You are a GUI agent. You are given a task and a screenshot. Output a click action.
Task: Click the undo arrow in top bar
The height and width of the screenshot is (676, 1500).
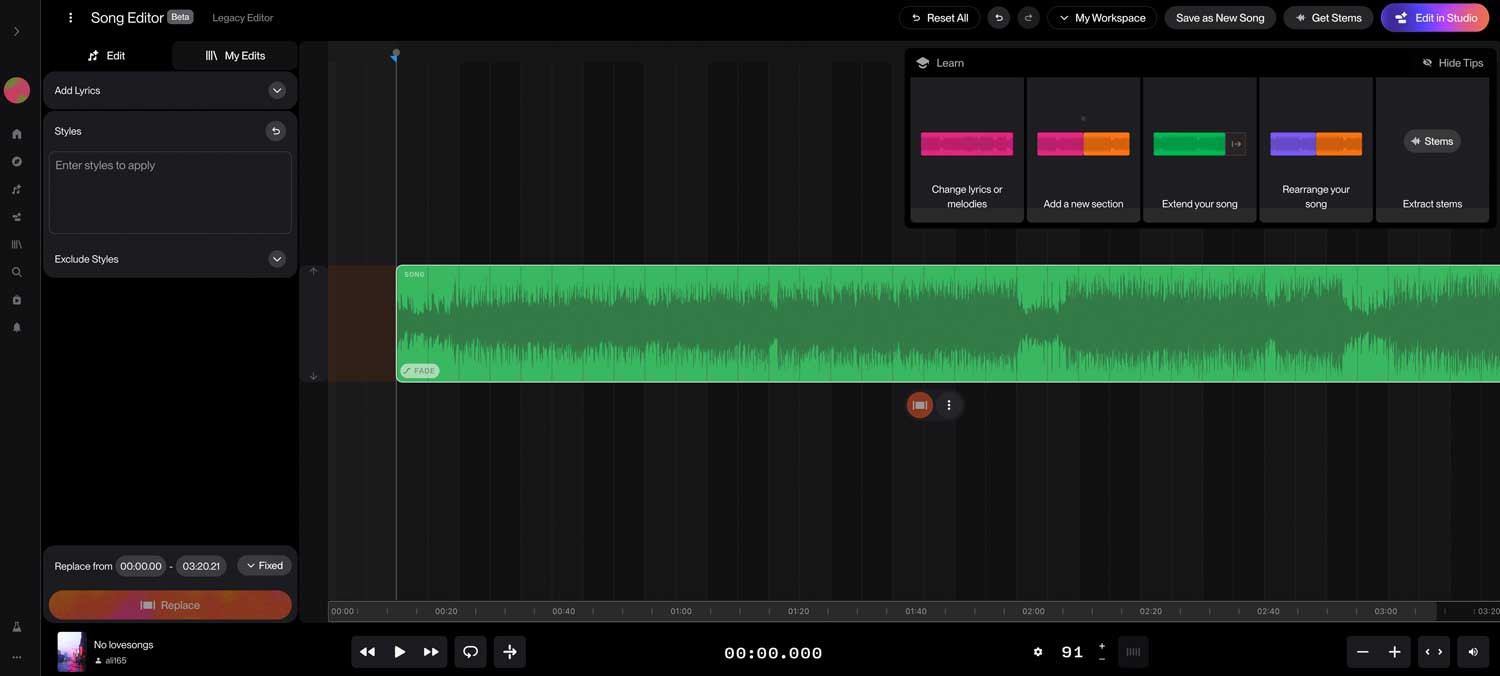[998, 18]
